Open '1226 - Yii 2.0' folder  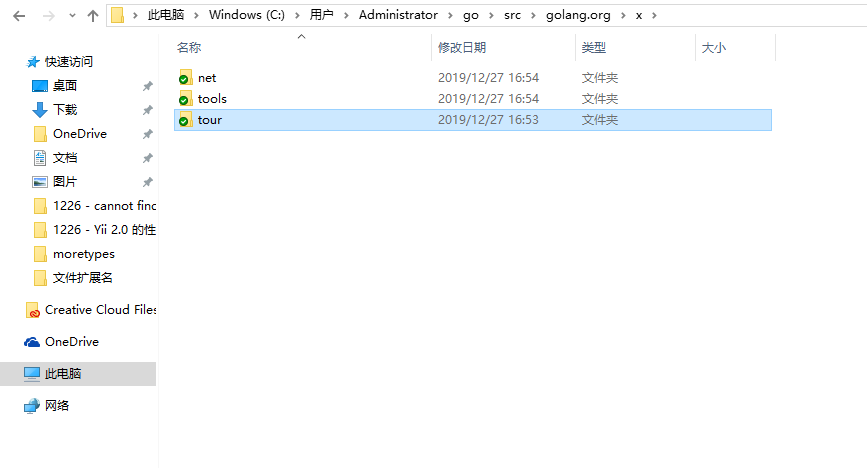click(x=105, y=230)
